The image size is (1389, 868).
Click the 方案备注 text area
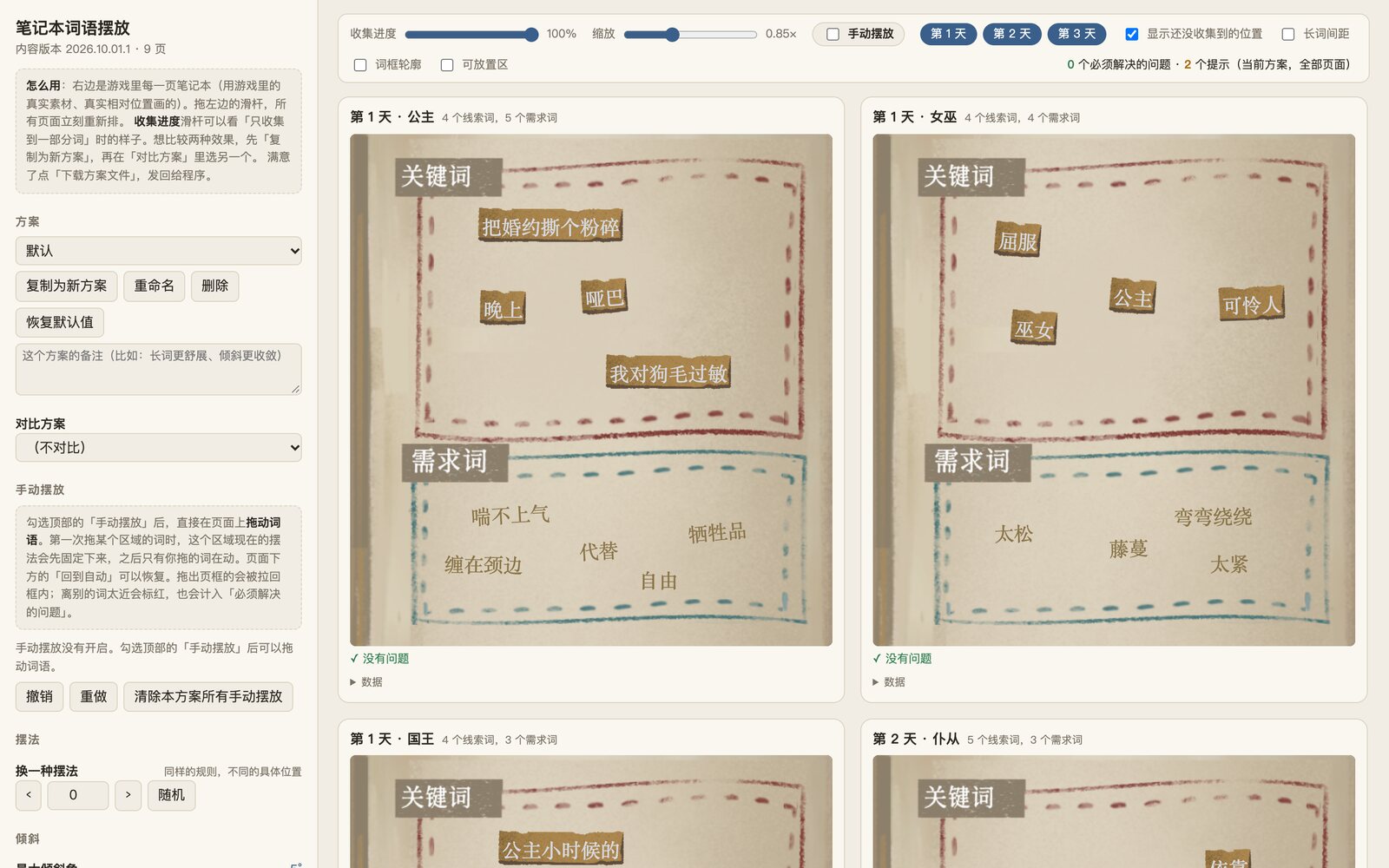[x=159, y=369]
